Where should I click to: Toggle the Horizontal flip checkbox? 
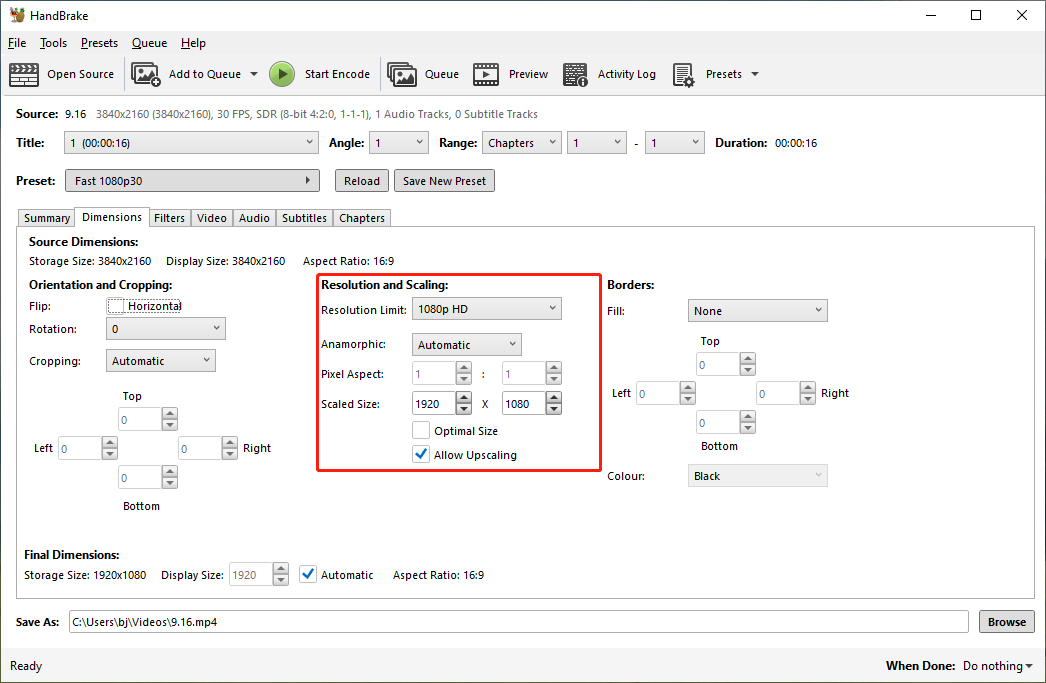pos(115,306)
